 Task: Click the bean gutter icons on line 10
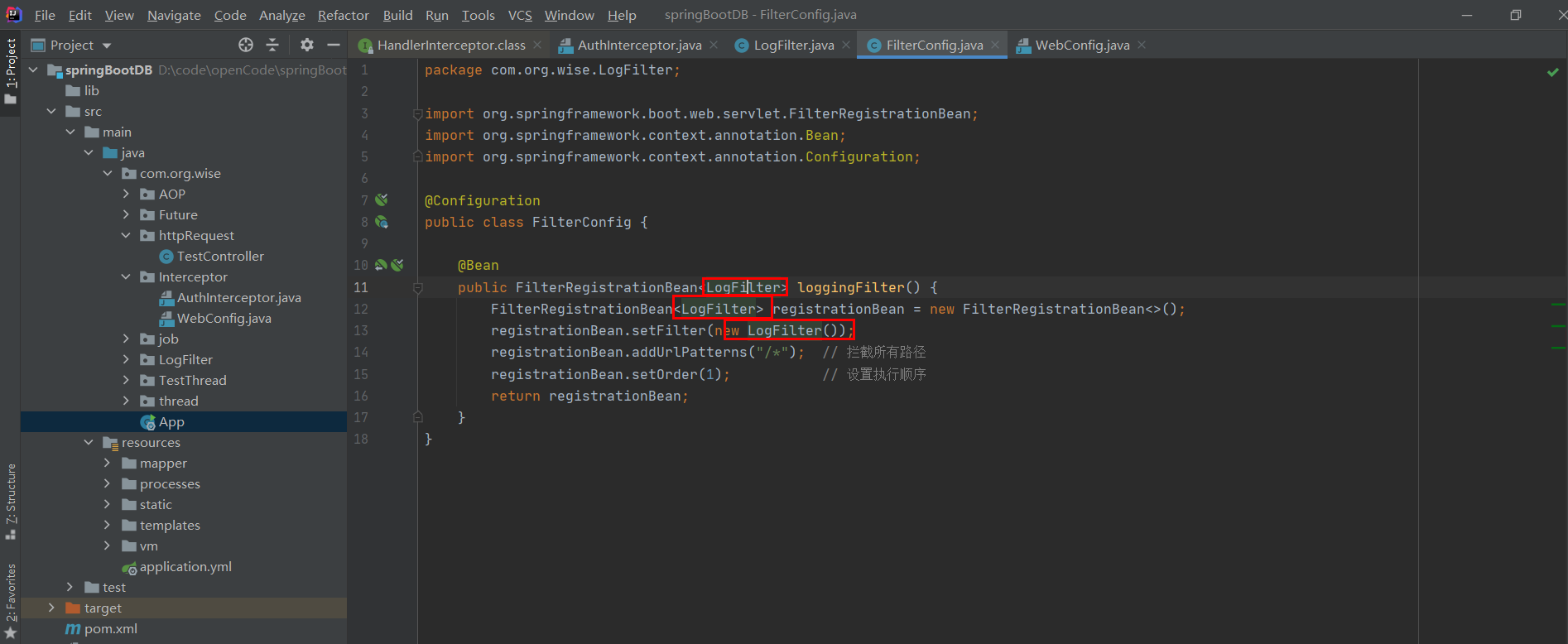tap(389, 265)
